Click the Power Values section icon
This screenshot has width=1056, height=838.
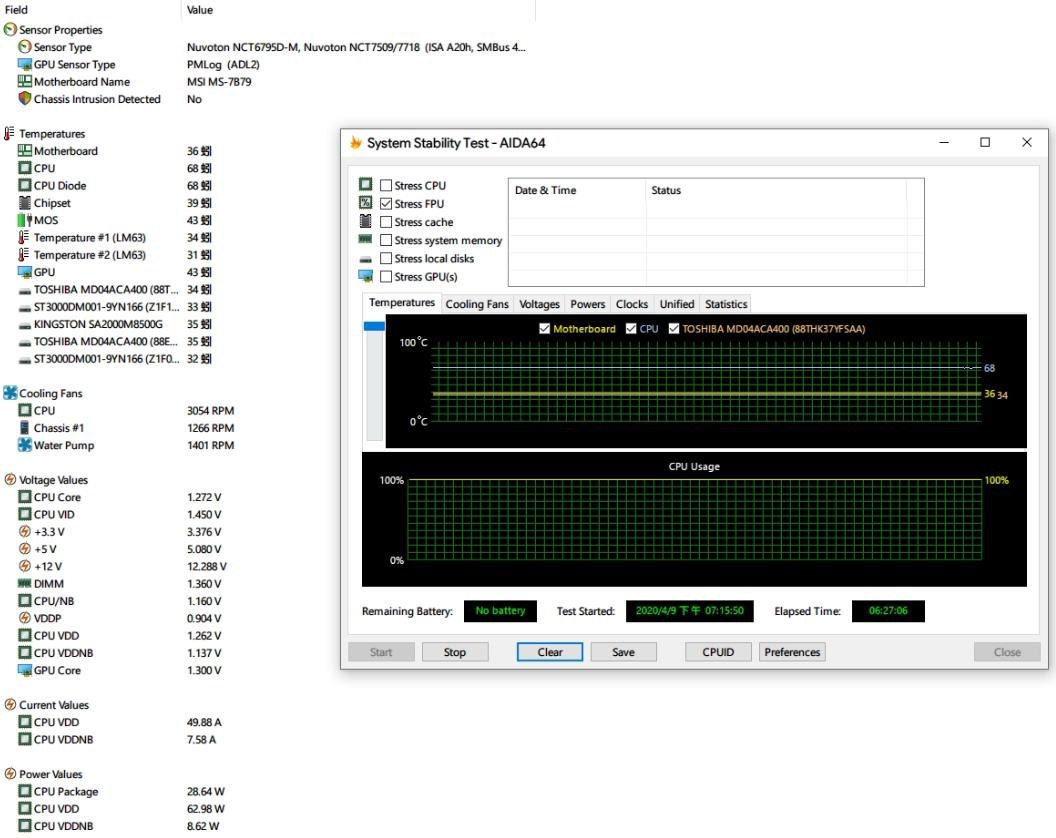[10, 774]
